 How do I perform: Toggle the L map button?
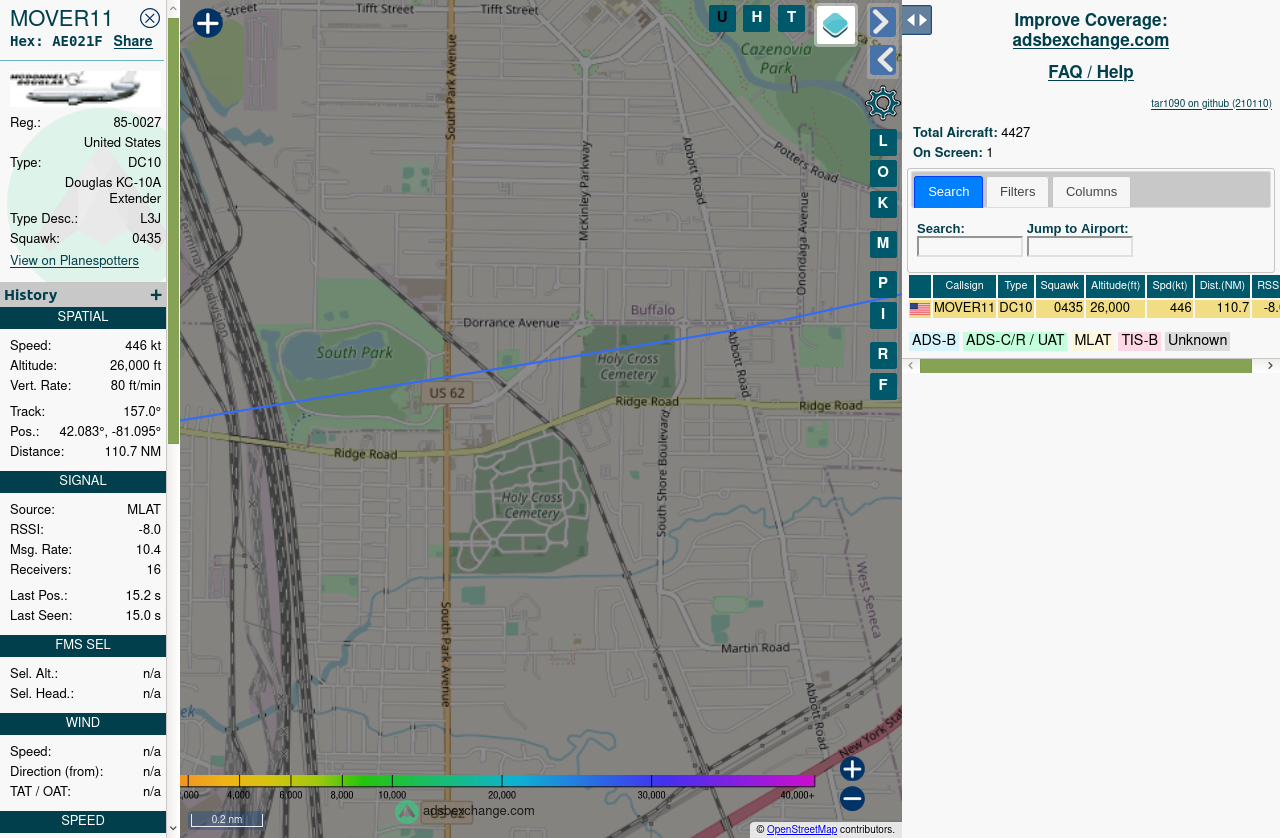tap(883, 142)
